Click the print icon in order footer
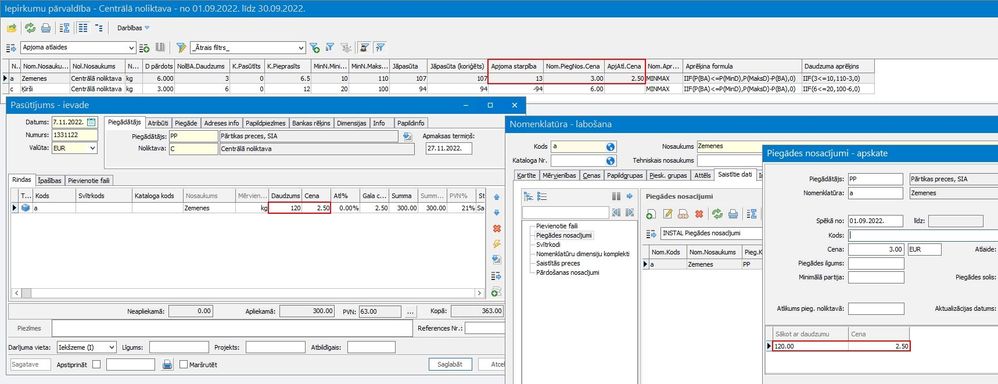The image size is (998, 384). click(167, 365)
